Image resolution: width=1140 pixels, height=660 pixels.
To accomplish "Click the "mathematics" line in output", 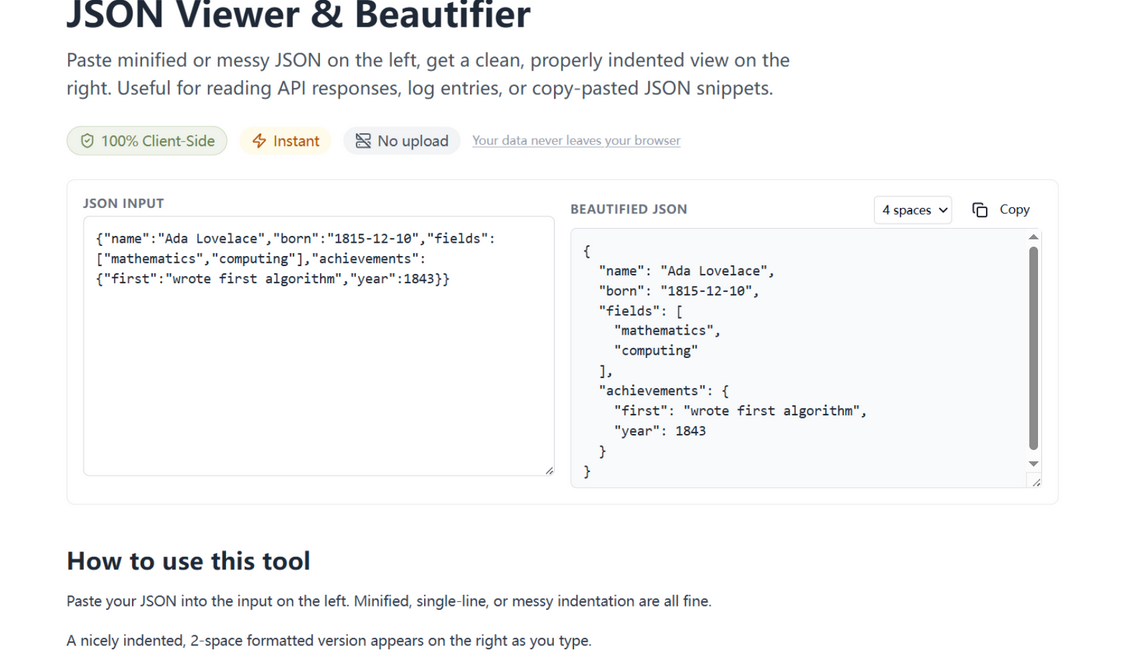I will 667,331.
